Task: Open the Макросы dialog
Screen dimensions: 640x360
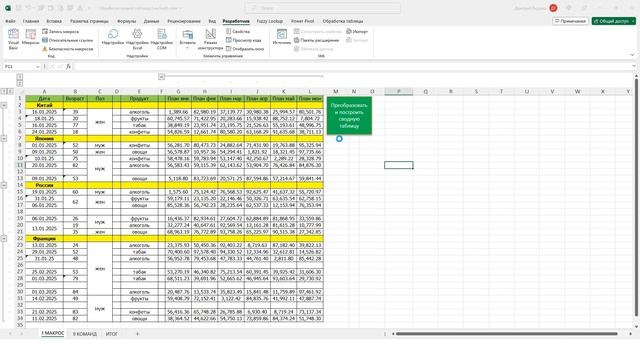Action: [30, 37]
